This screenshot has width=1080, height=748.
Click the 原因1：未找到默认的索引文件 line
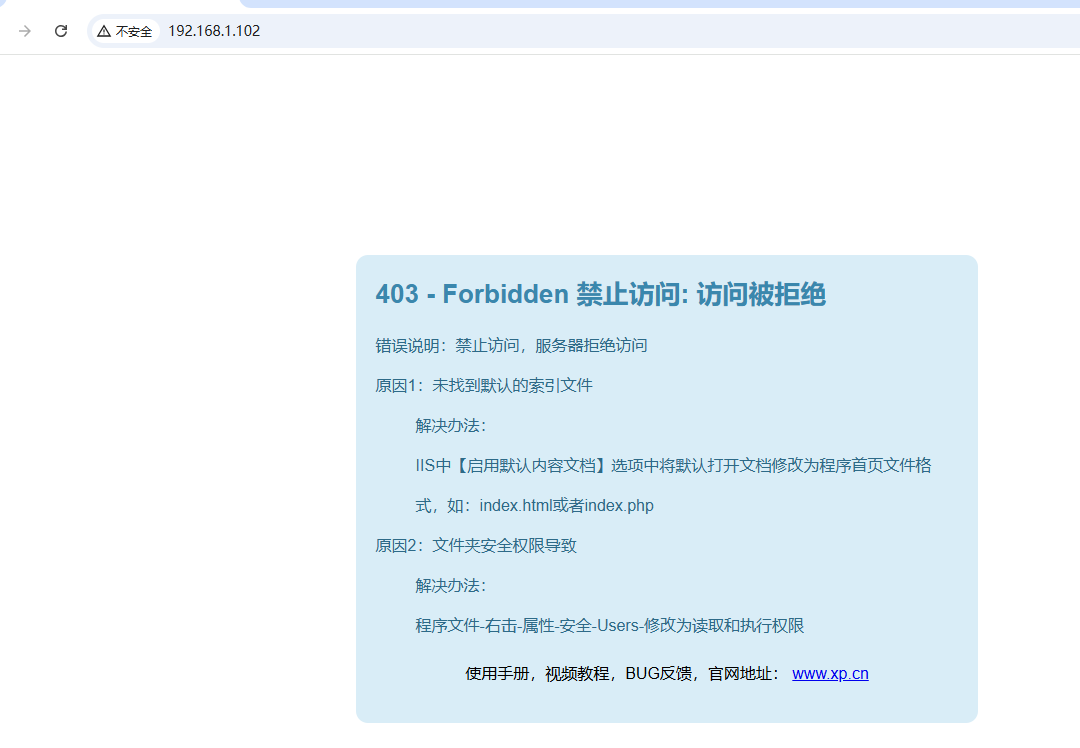pos(484,386)
